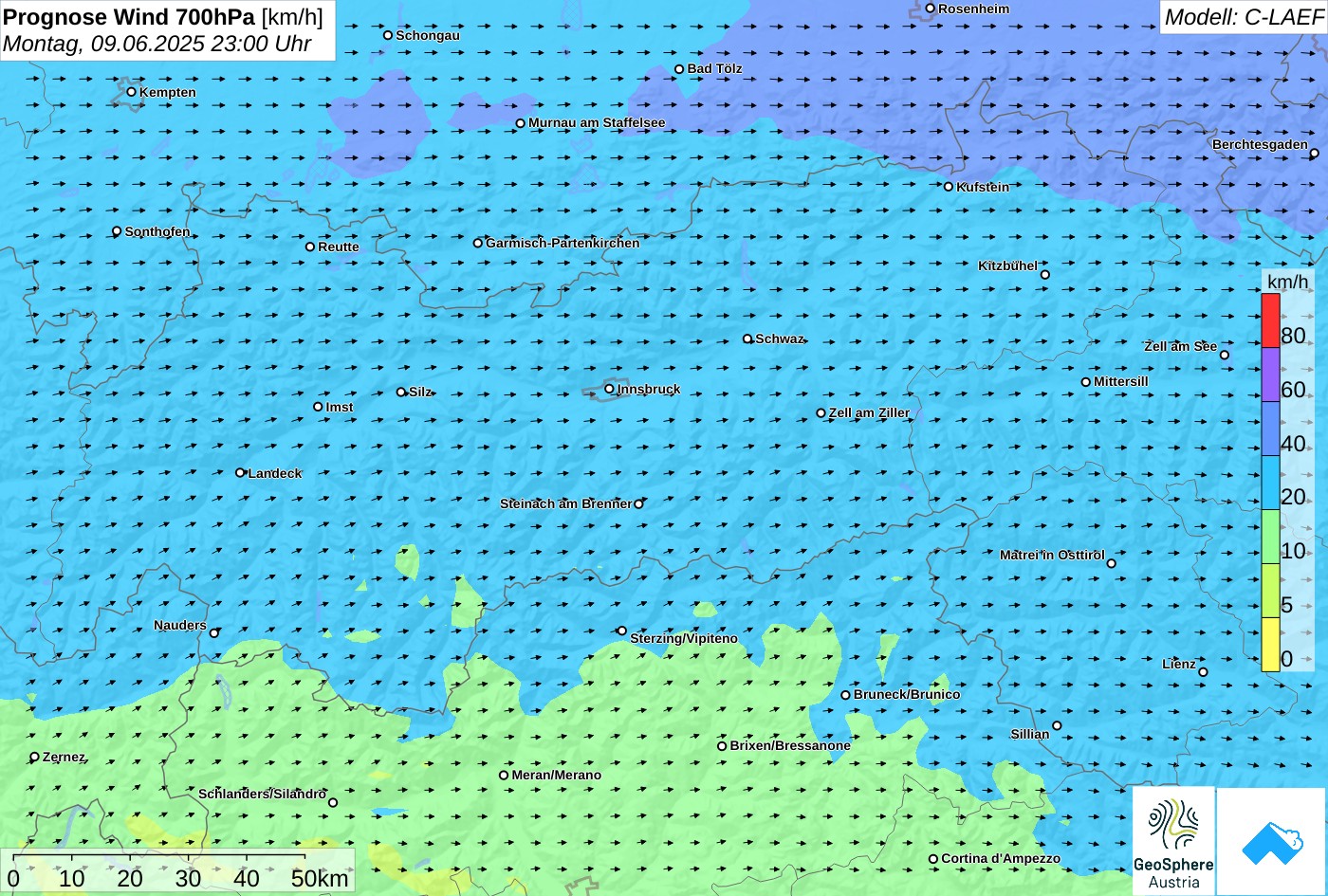Click the 'Mittersill' map label
The height and width of the screenshot is (896, 1328).
[x=1121, y=381]
